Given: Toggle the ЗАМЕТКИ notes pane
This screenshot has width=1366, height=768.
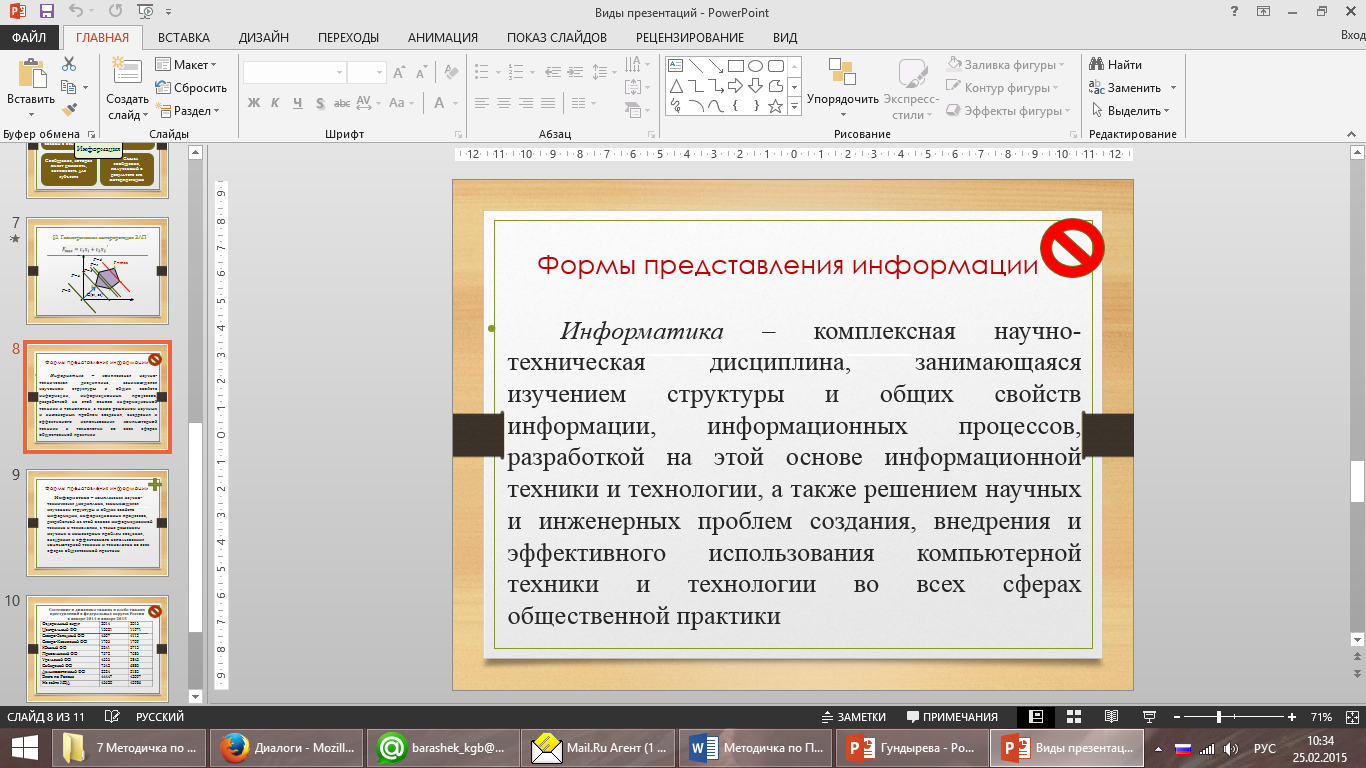Looking at the screenshot, I should (x=854, y=717).
